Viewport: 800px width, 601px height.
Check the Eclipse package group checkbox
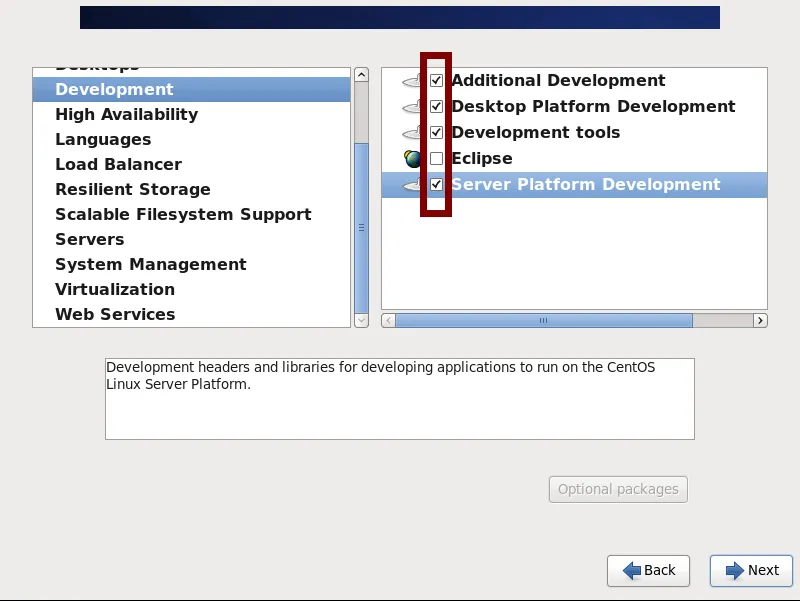[x=436, y=158]
